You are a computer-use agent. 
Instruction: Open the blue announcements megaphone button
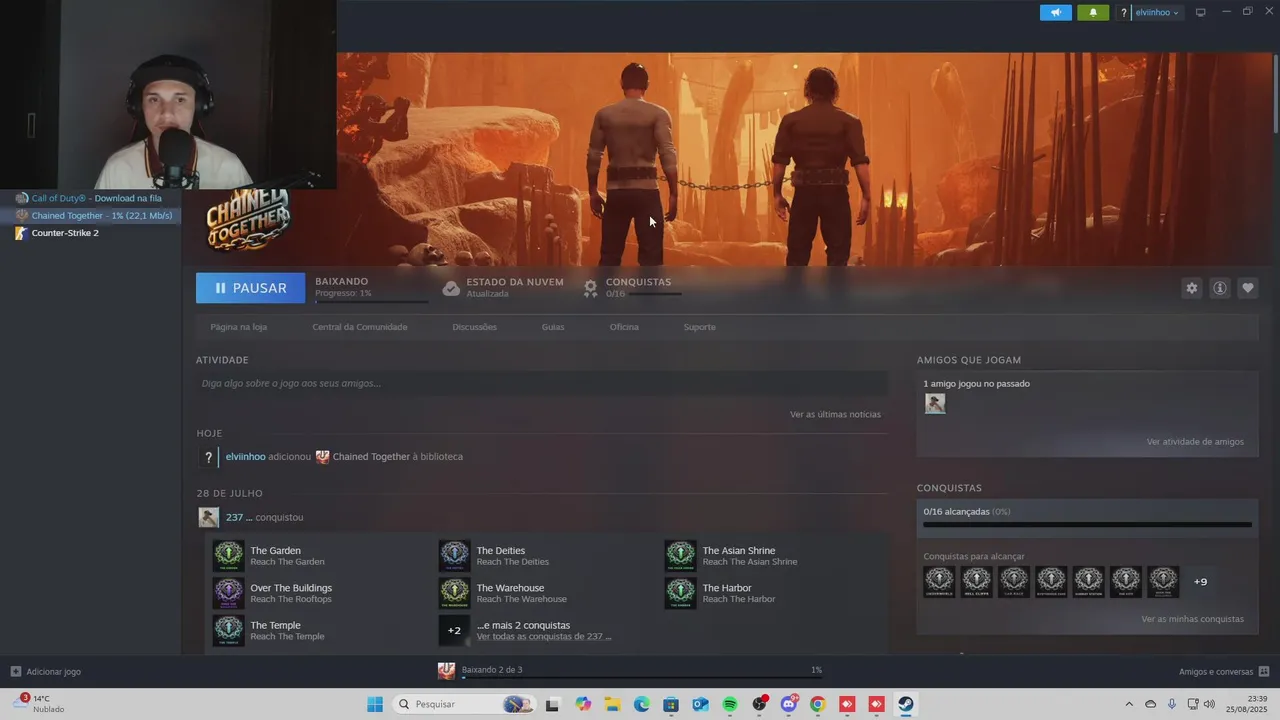tap(1055, 13)
